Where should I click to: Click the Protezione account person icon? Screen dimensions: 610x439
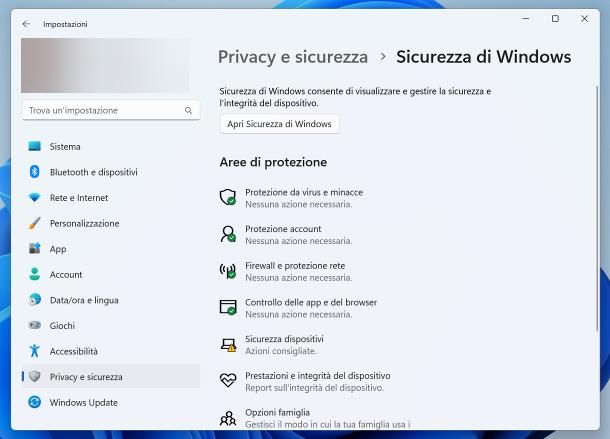(228, 234)
